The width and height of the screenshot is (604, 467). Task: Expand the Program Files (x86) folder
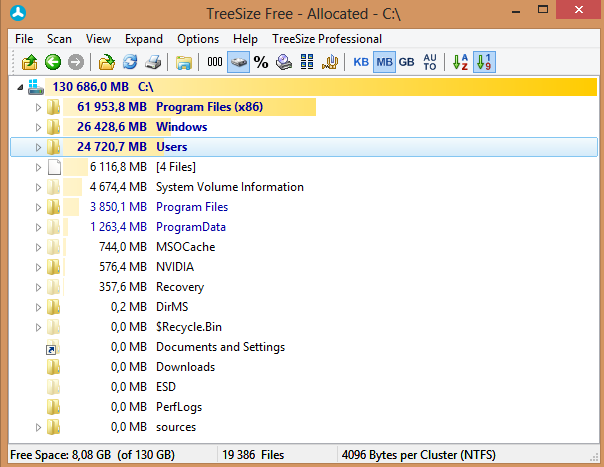click(38, 107)
